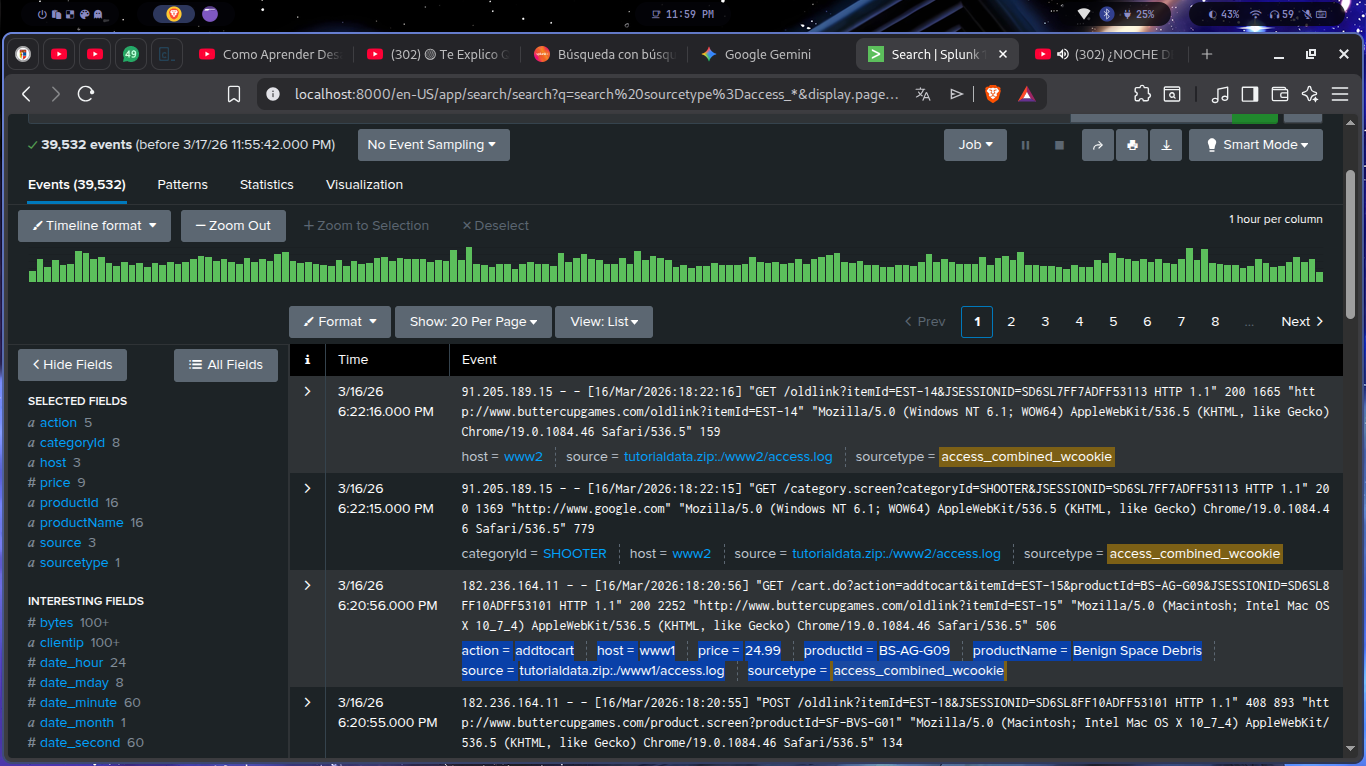This screenshot has height=766, width=1366.
Task: Click the Hide Fields button
Action: [72, 365]
